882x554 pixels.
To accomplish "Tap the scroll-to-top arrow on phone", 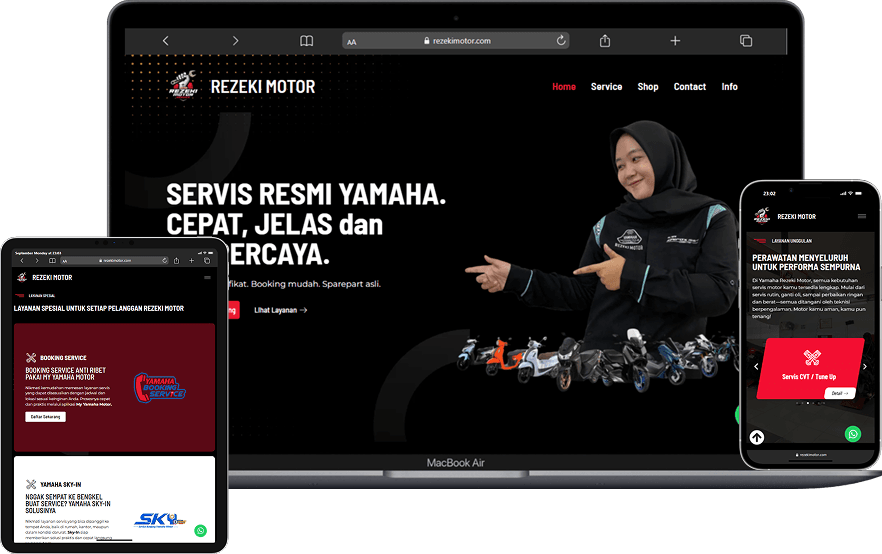I will [757, 437].
